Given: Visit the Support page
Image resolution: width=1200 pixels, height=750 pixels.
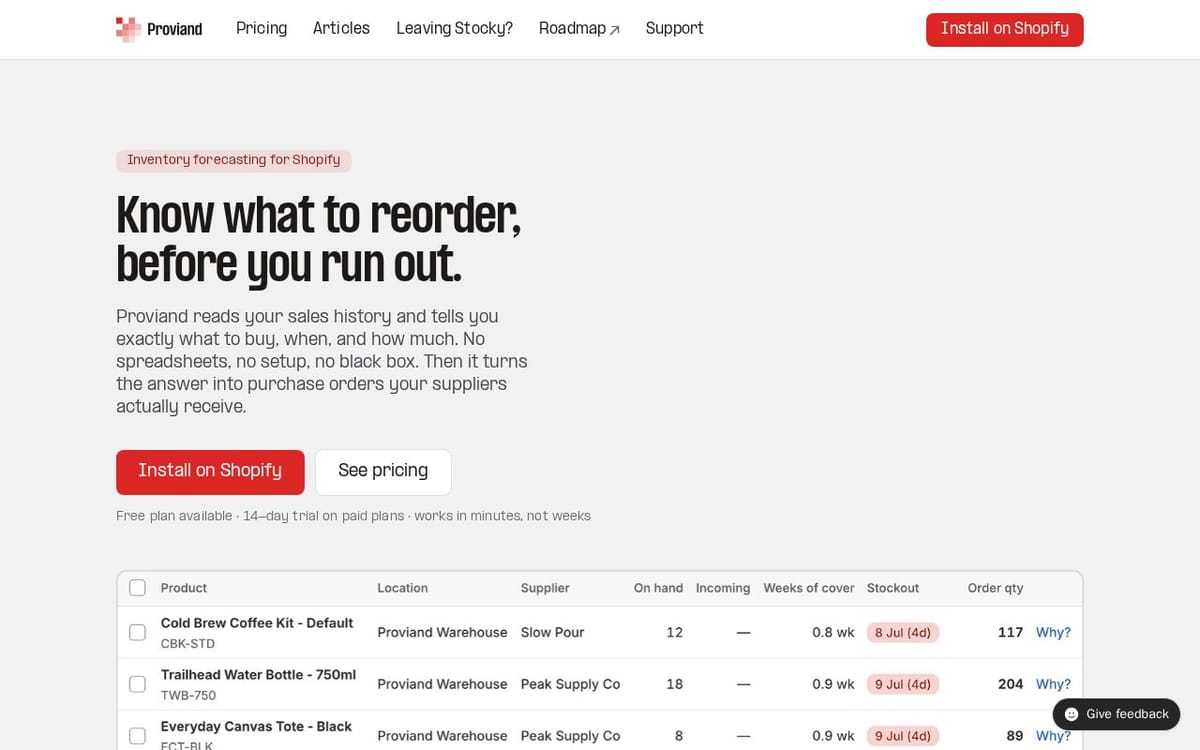Looking at the screenshot, I should [674, 28].
